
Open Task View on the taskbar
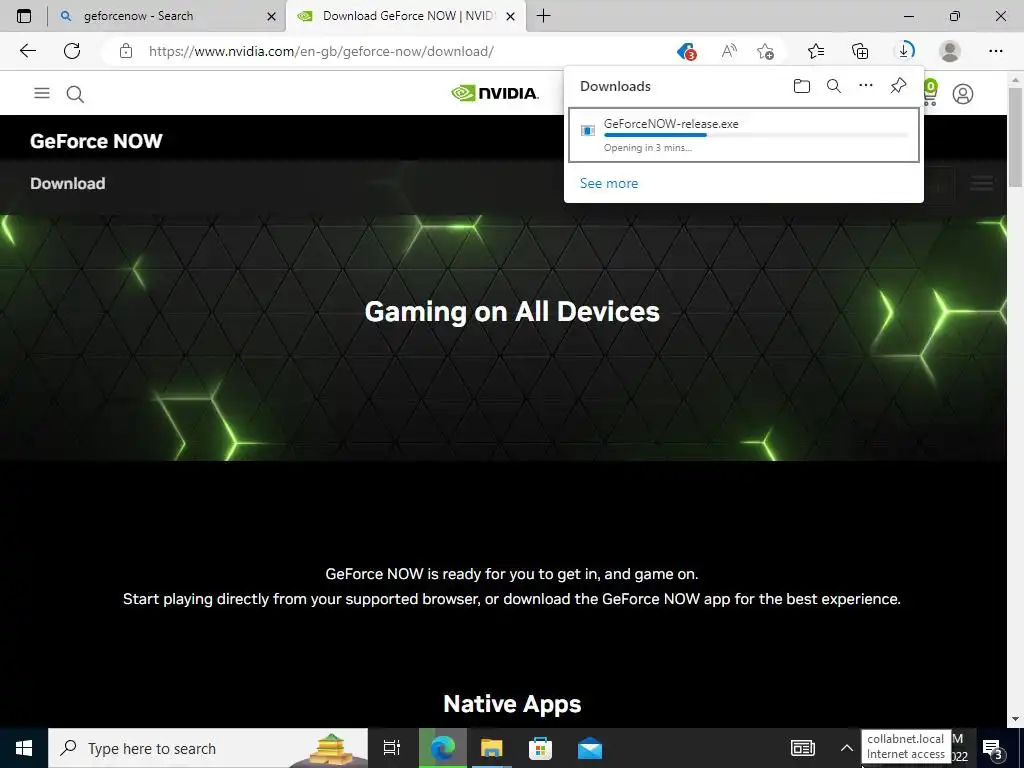click(391, 748)
